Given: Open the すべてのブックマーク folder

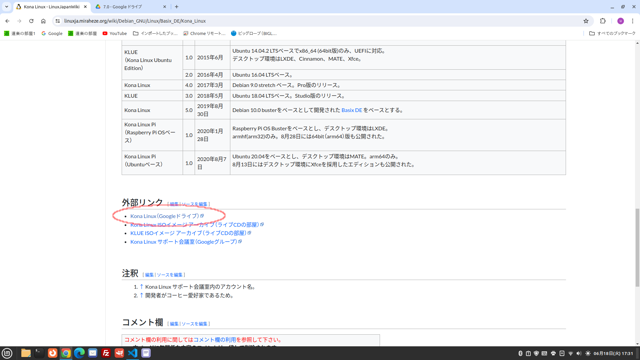Looking at the screenshot, I should click(x=612, y=33).
